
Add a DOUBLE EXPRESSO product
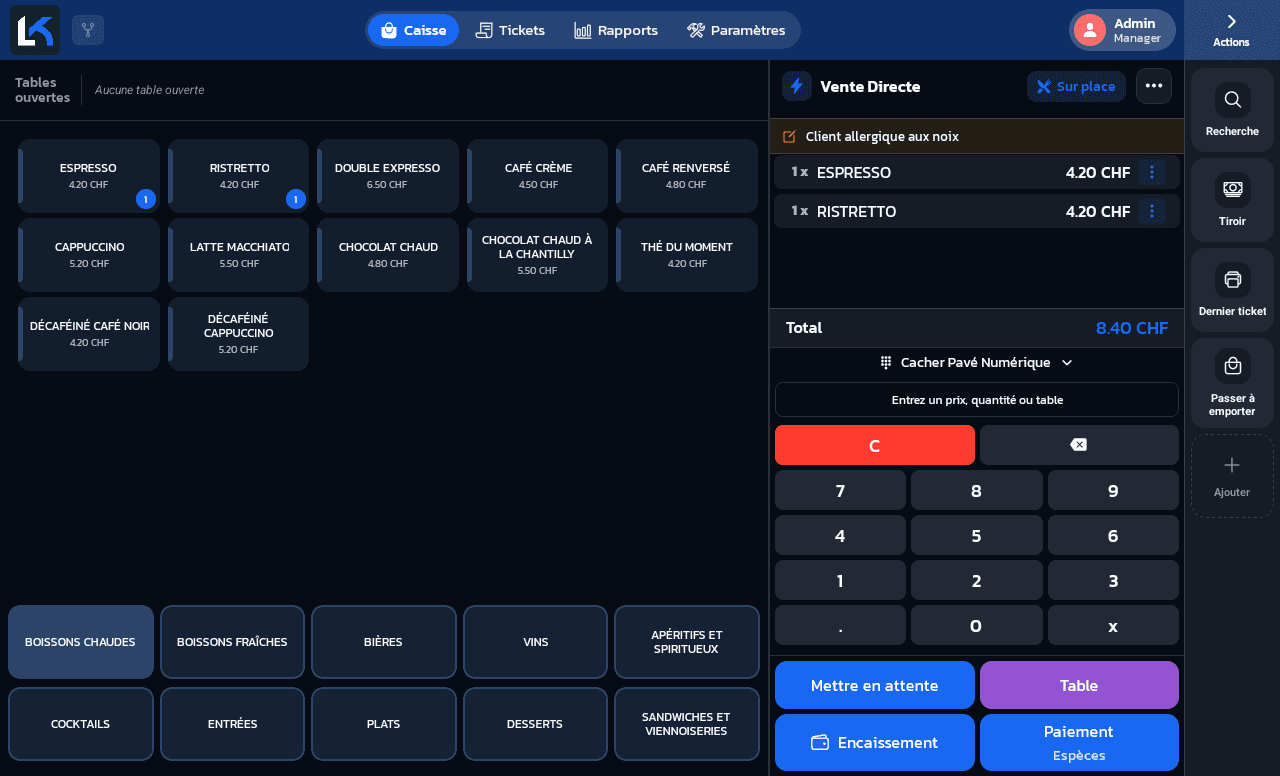tap(388, 176)
